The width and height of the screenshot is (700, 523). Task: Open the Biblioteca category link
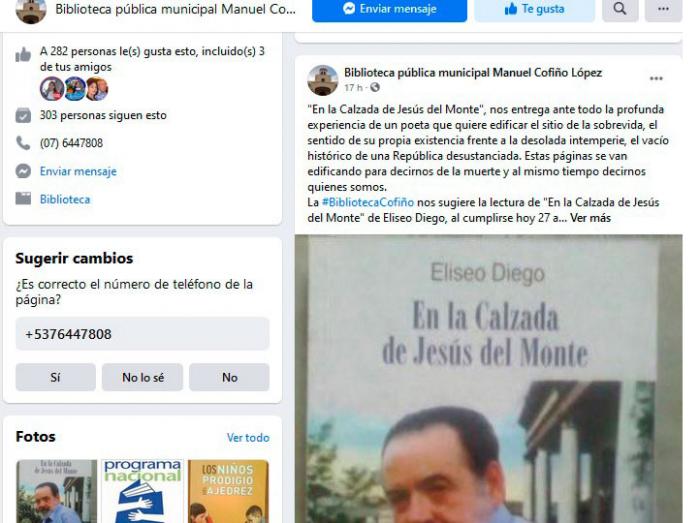coord(65,199)
